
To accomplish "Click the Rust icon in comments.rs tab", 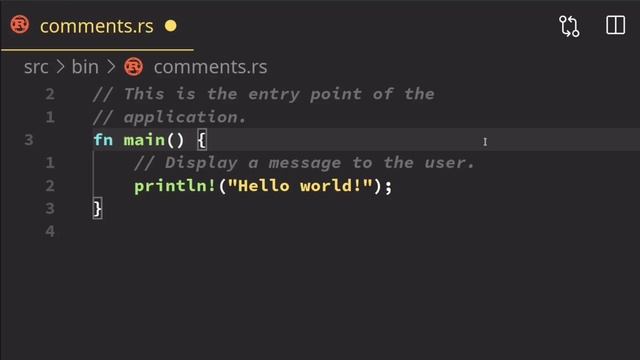I will 20,24.
